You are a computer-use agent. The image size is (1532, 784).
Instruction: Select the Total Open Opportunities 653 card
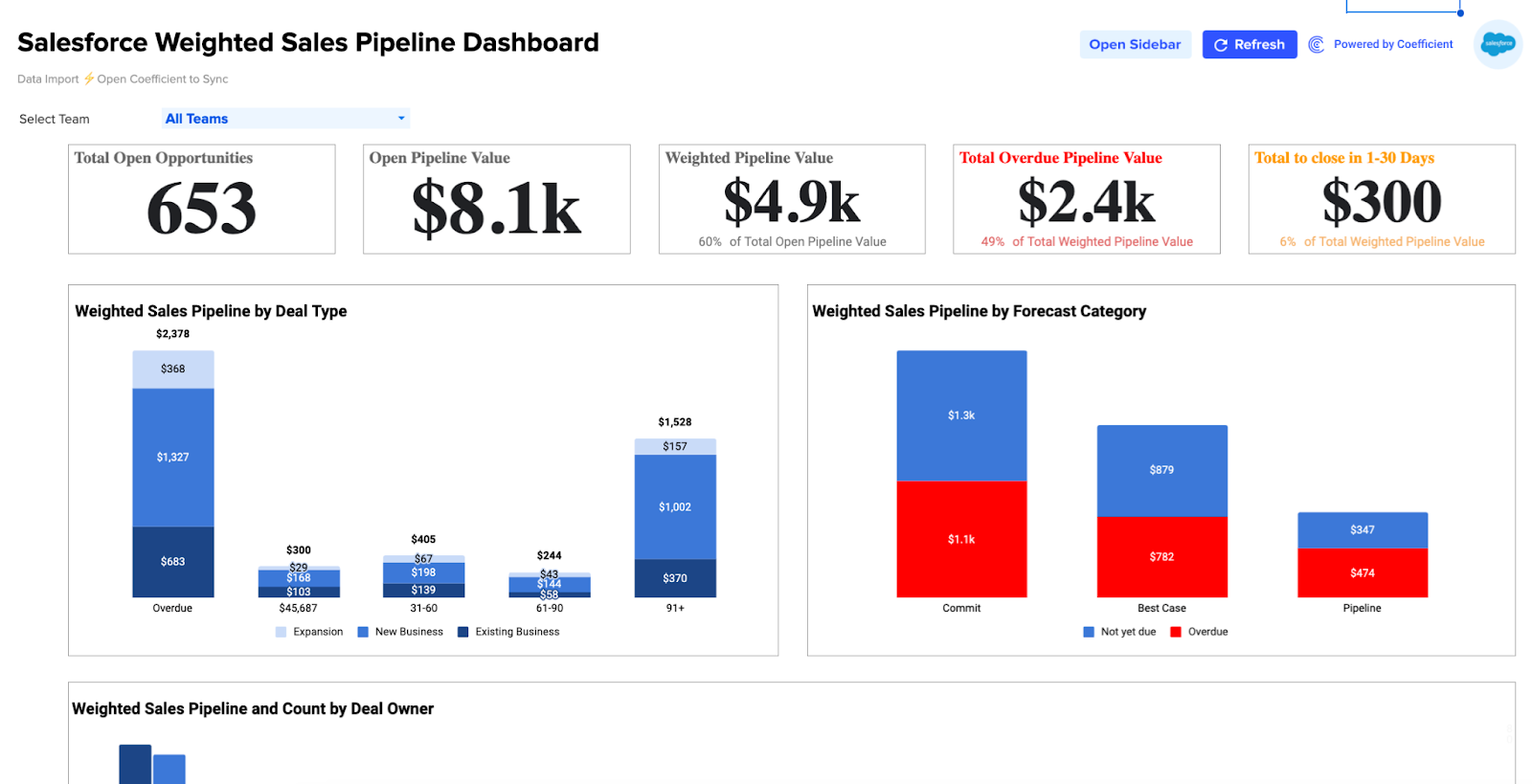click(x=202, y=199)
